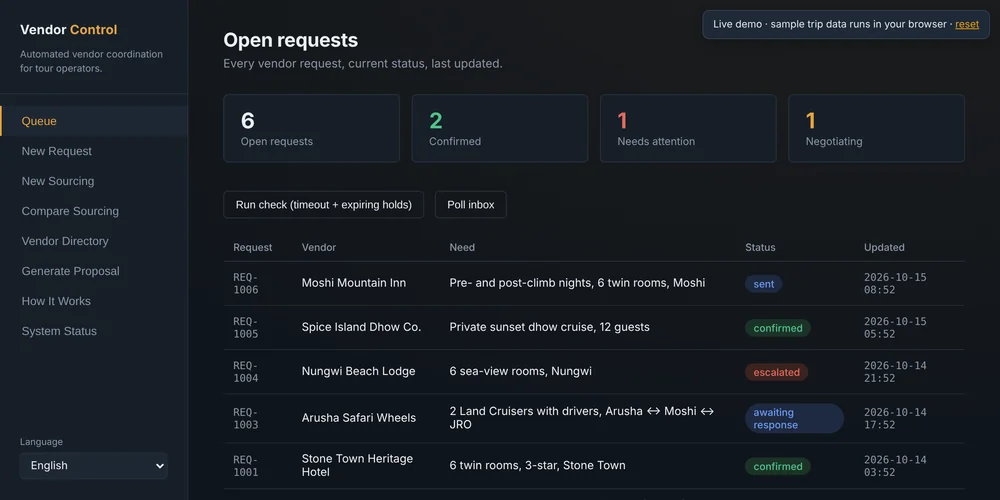This screenshot has width=1000, height=500.
Task: Select request ID REQ-1005
Action: click(x=246, y=328)
